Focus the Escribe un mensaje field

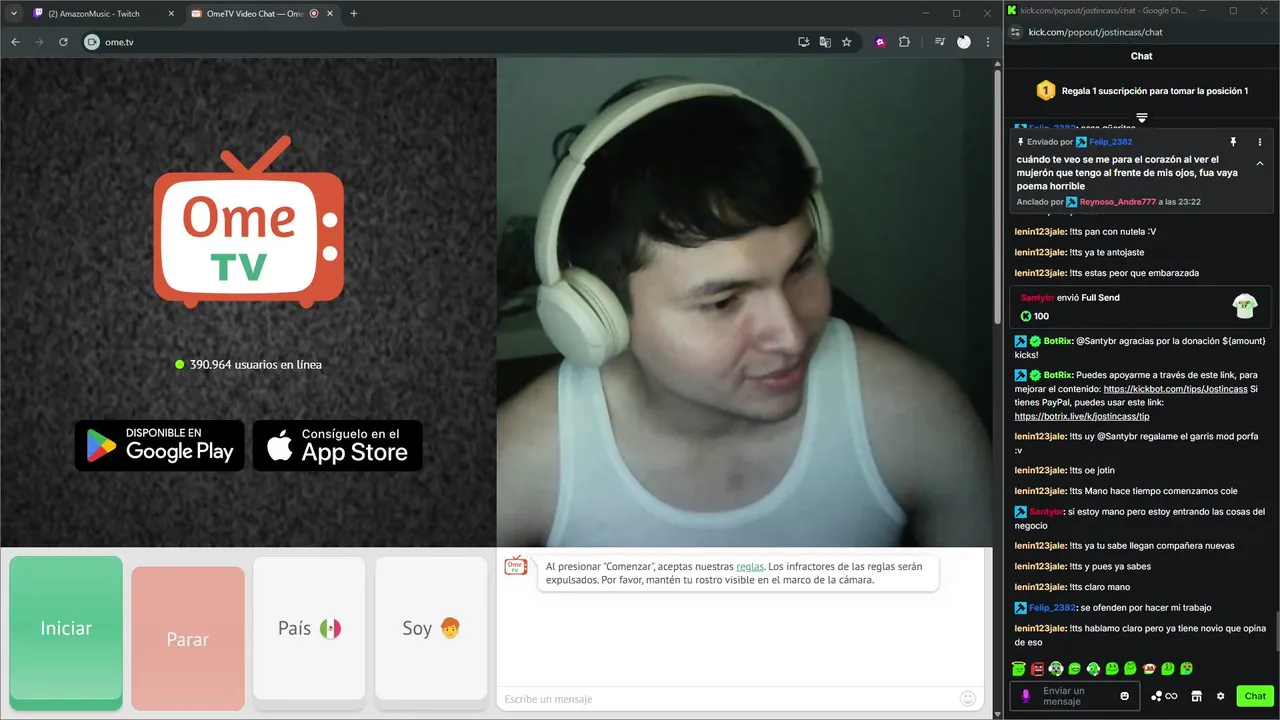(728, 699)
